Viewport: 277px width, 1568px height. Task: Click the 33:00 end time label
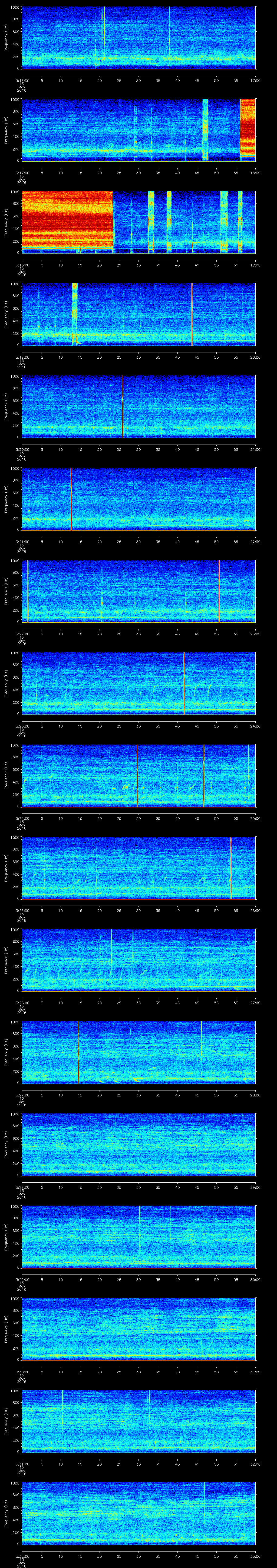(x=256, y=1556)
